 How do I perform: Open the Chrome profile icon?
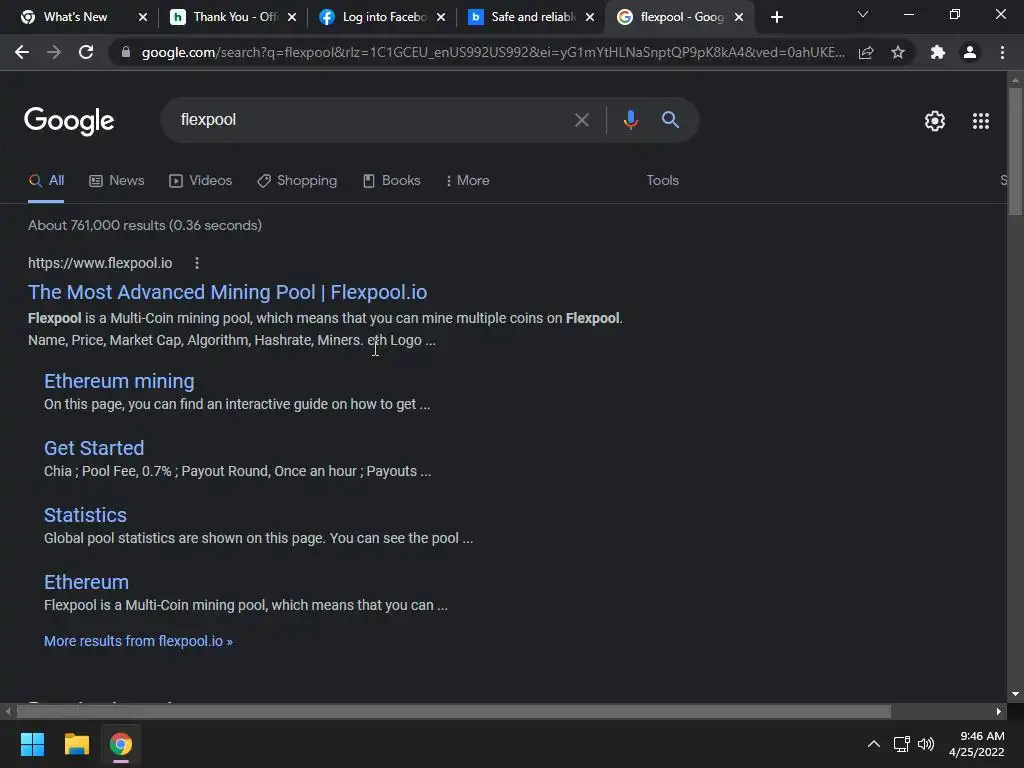coord(970,52)
